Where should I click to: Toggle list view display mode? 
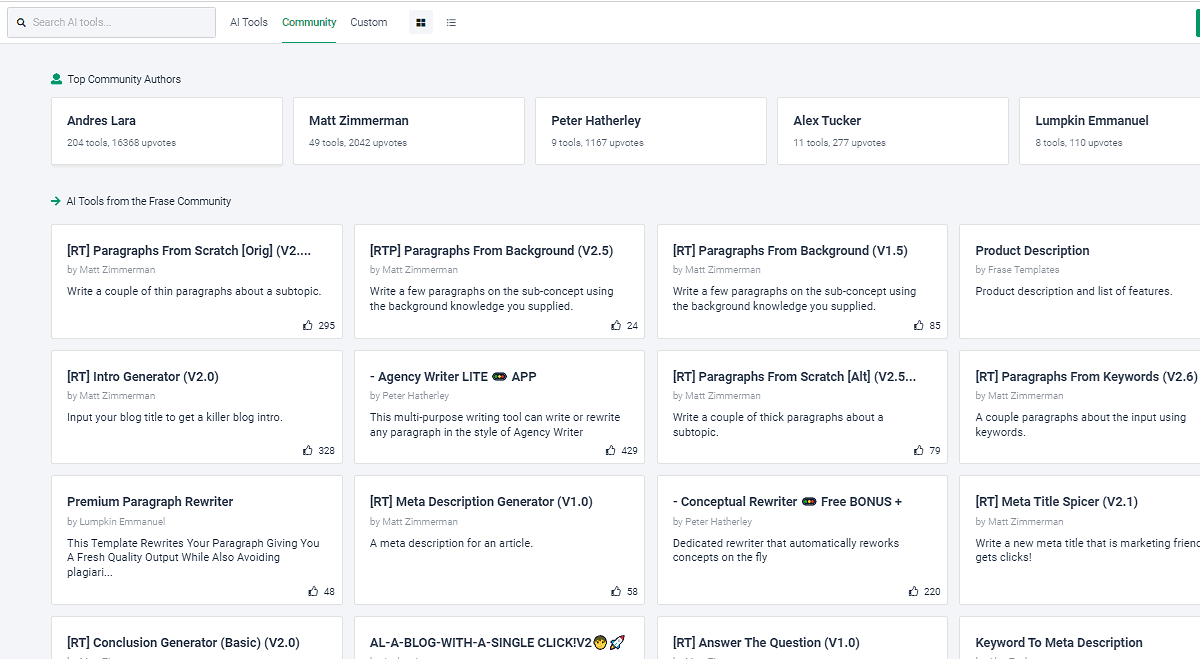(451, 22)
